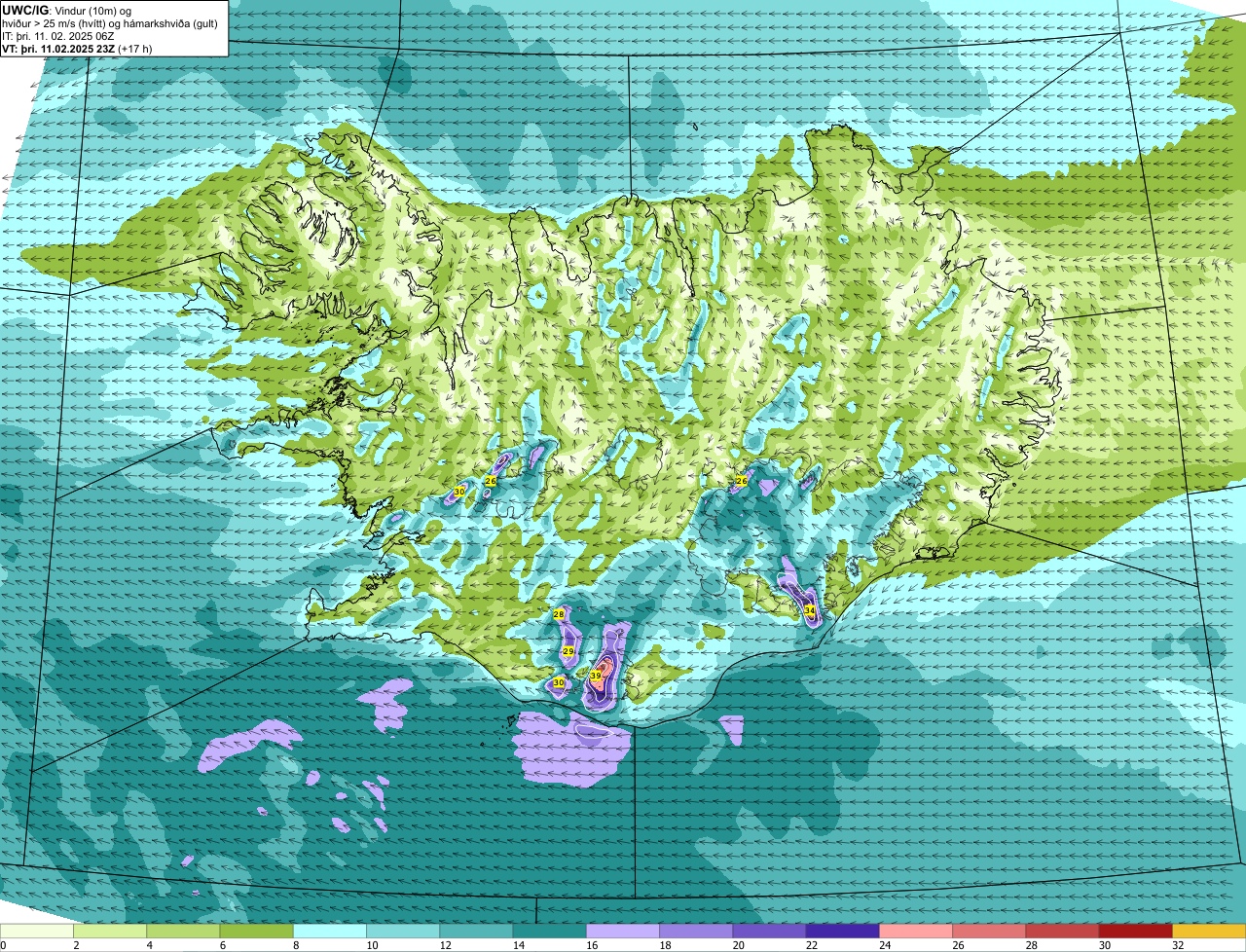Click the 2–4 m/s light green legend swatch
This screenshot has height=952, width=1246.
coord(110,932)
